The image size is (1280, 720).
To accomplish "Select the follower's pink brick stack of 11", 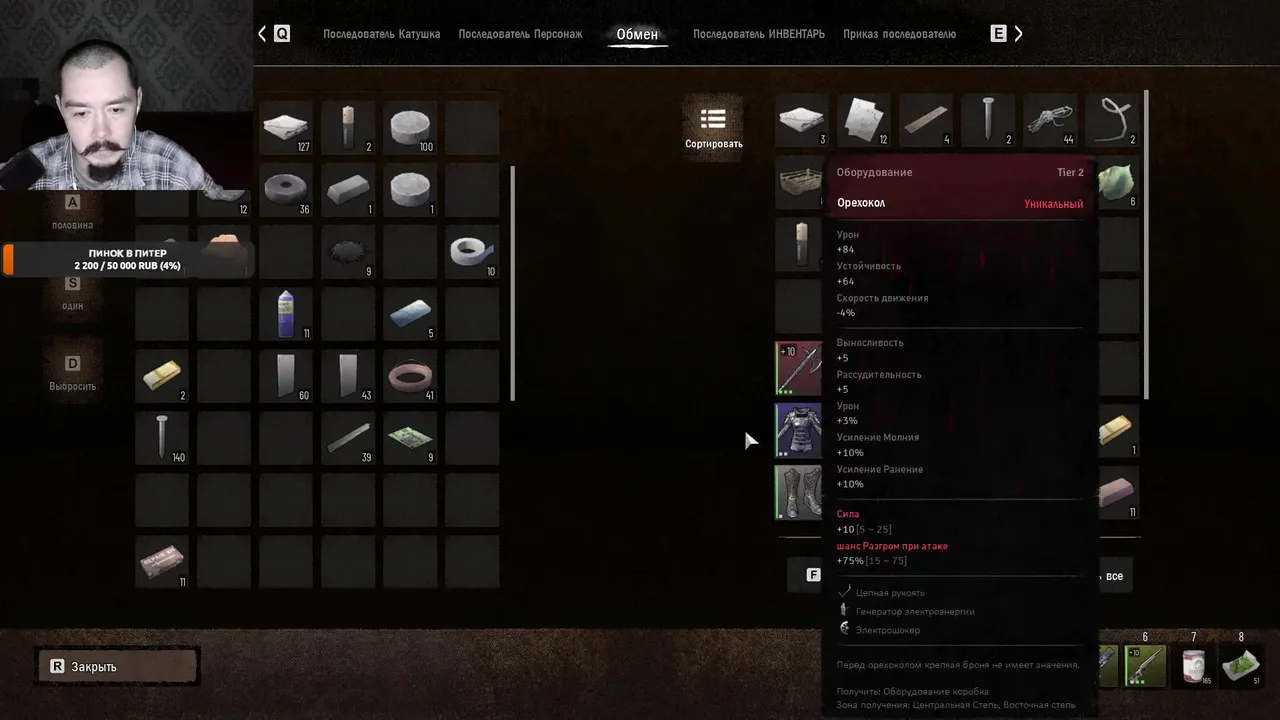I will click(x=1118, y=492).
